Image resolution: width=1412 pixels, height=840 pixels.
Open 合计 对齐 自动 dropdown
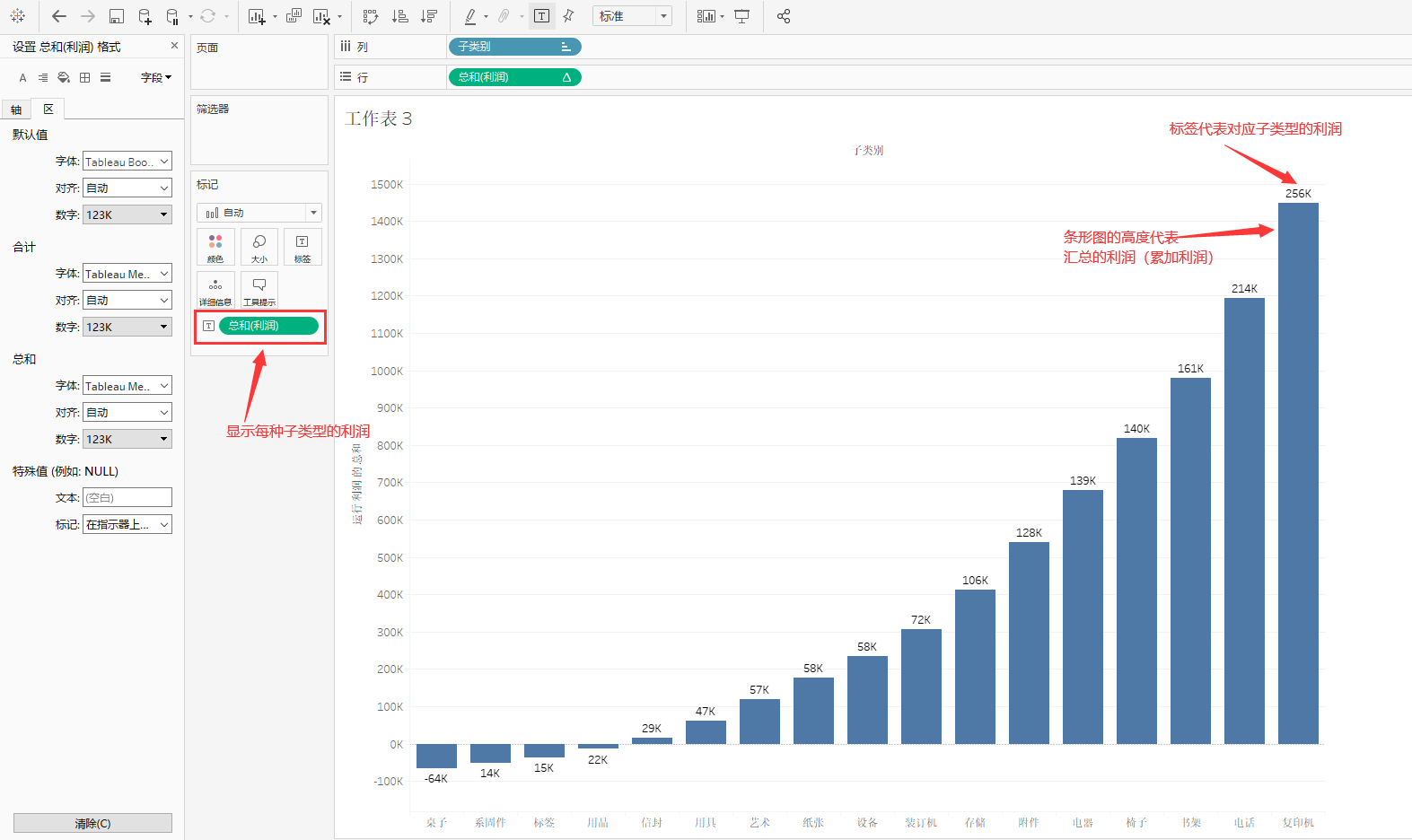127,301
